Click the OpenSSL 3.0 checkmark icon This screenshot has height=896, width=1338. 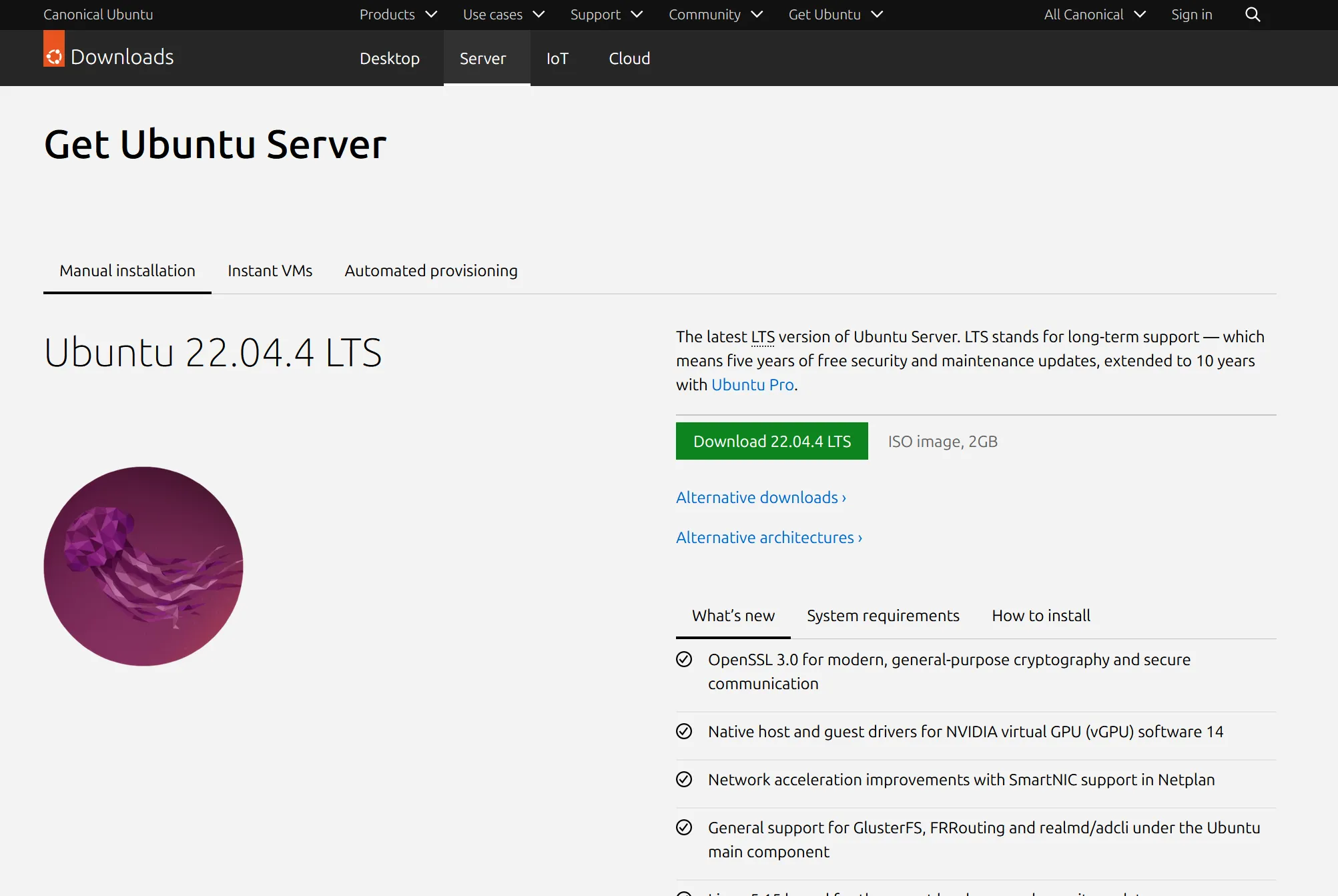pos(684,659)
